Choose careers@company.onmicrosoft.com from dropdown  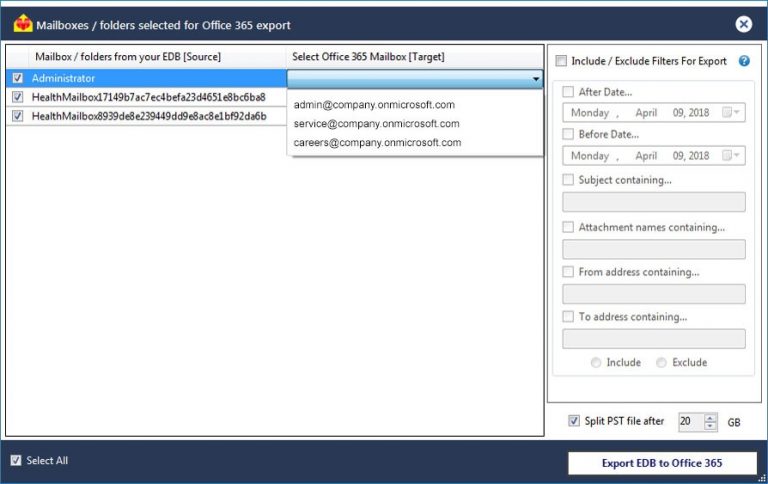pos(377,143)
